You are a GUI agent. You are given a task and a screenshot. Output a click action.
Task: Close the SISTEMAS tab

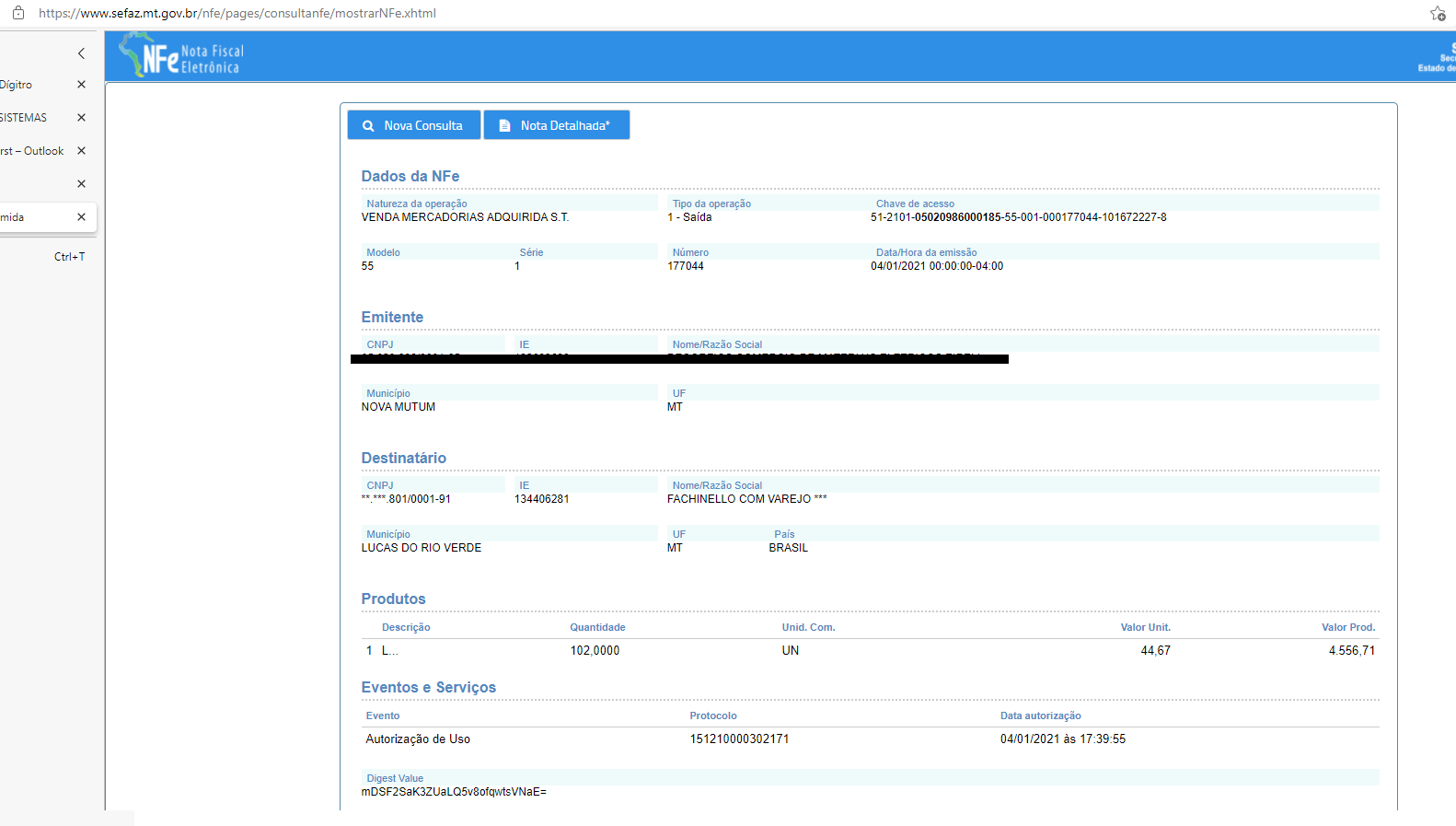click(x=81, y=118)
